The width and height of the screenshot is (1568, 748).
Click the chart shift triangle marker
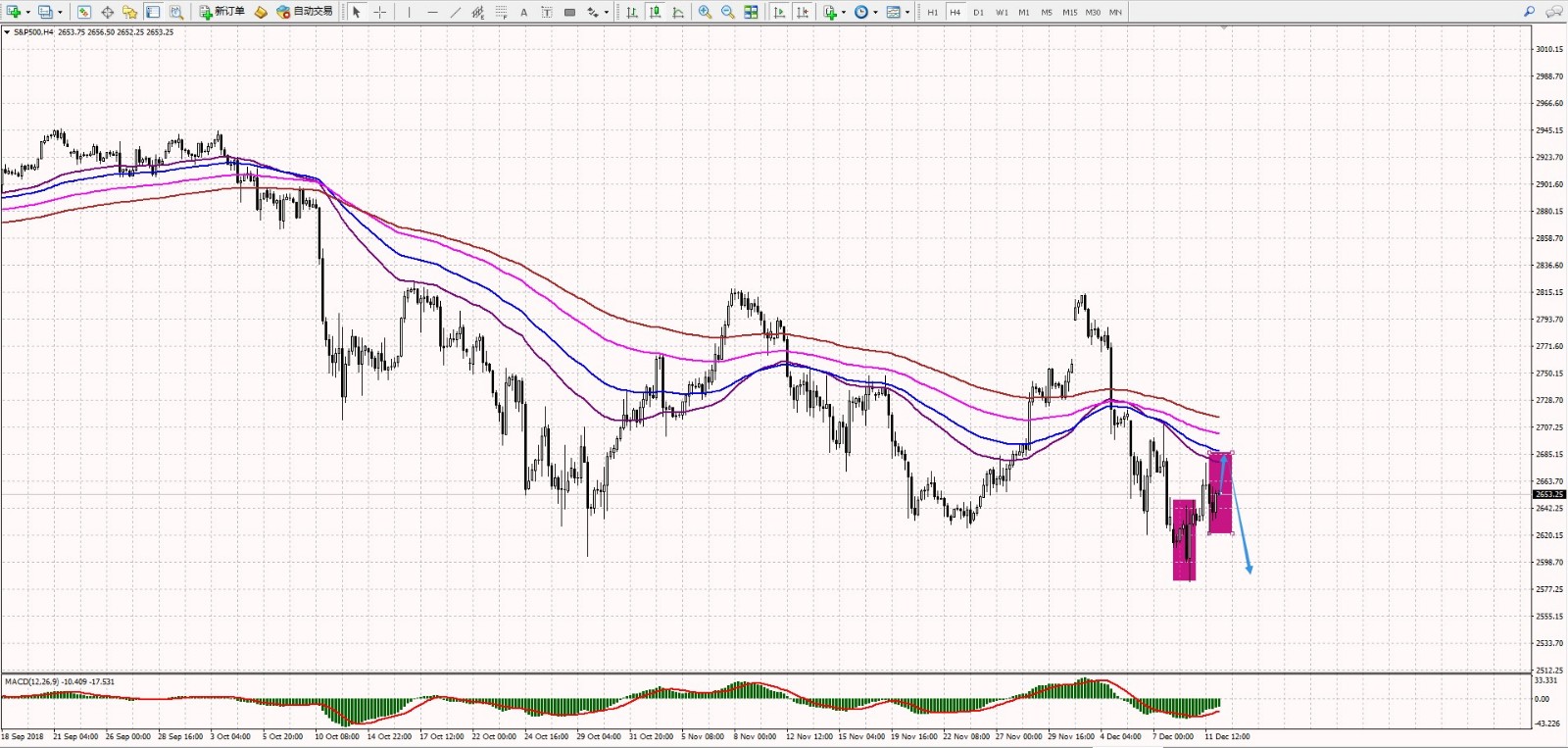point(1224,28)
